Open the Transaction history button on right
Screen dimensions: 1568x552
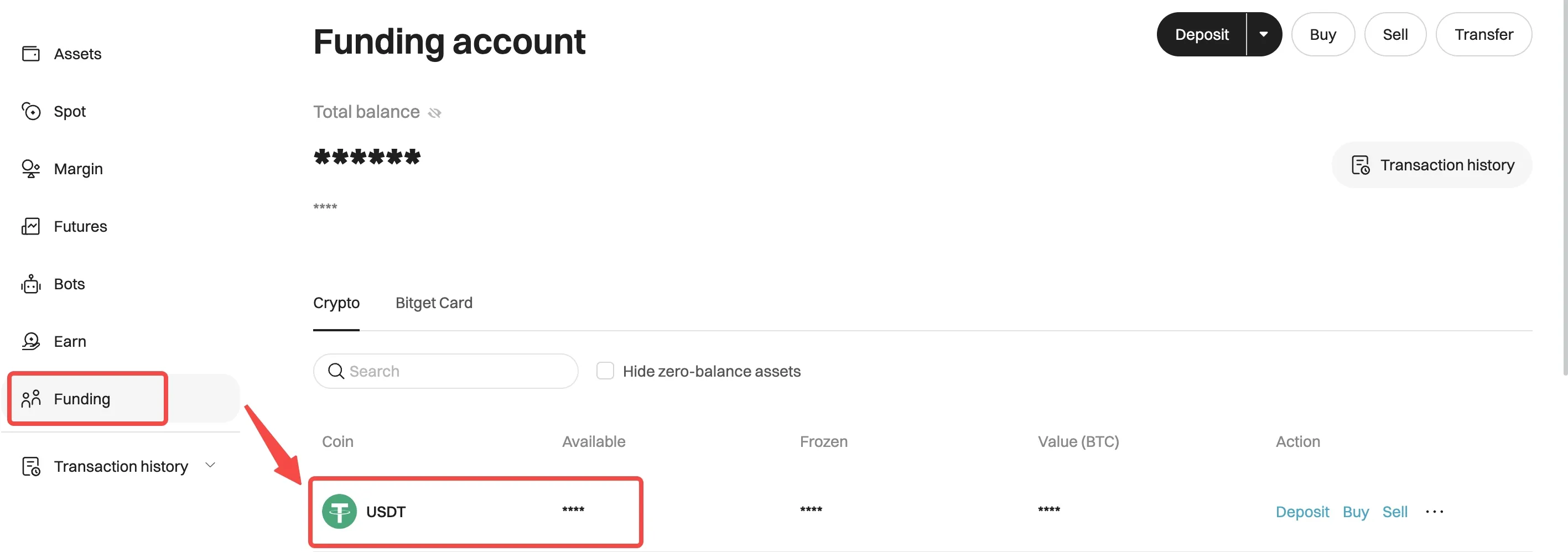coord(1432,165)
